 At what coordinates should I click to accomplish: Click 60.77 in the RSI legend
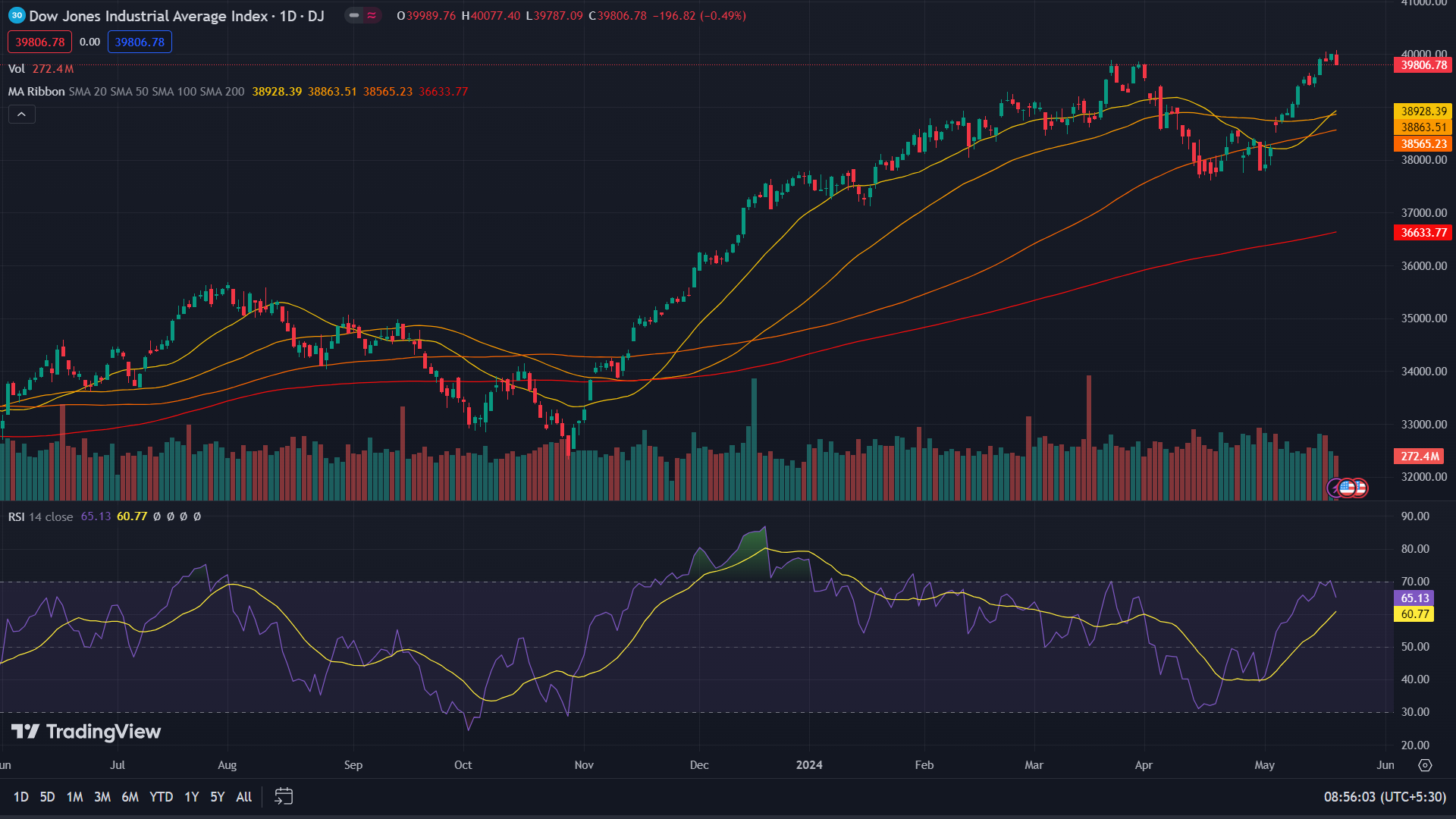(x=132, y=516)
